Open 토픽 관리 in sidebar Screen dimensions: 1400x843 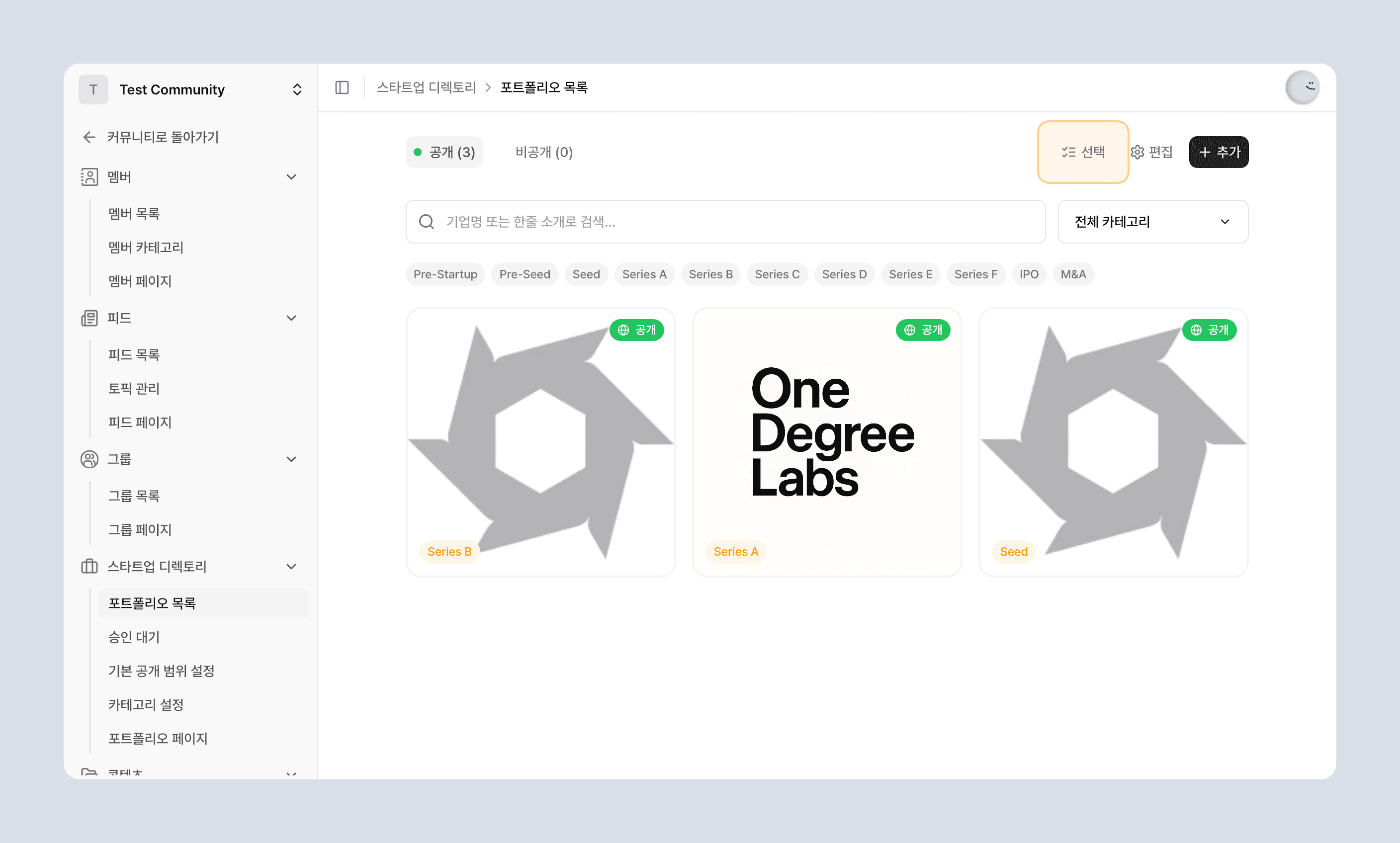[134, 389]
